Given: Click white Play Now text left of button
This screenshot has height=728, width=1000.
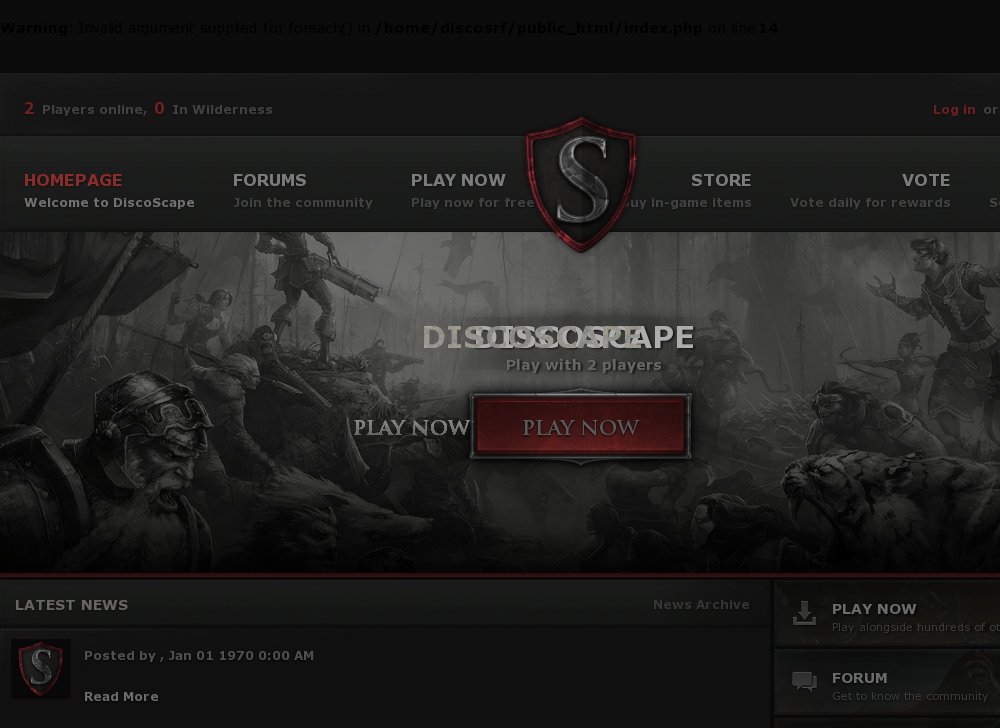Looking at the screenshot, I should click(x=411, y=427).
